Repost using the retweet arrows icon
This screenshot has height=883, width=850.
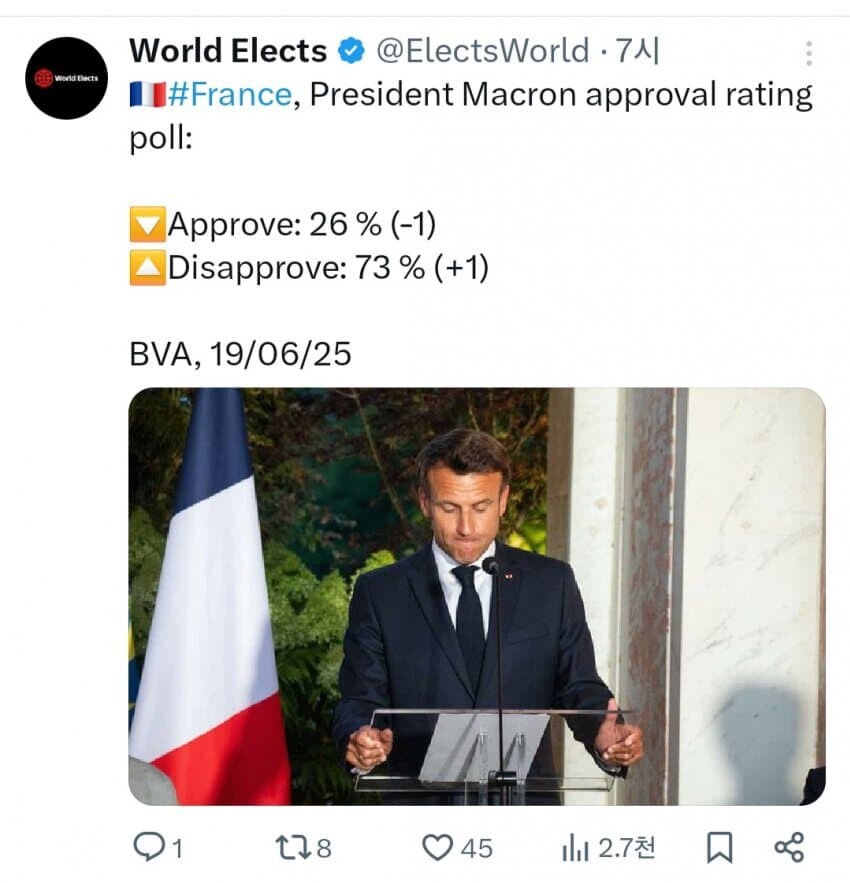pyautogui.click(x=293, y=848)
